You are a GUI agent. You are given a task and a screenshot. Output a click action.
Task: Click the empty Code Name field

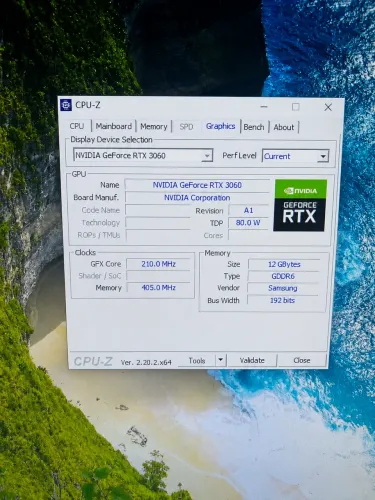[x=158, y=210]
